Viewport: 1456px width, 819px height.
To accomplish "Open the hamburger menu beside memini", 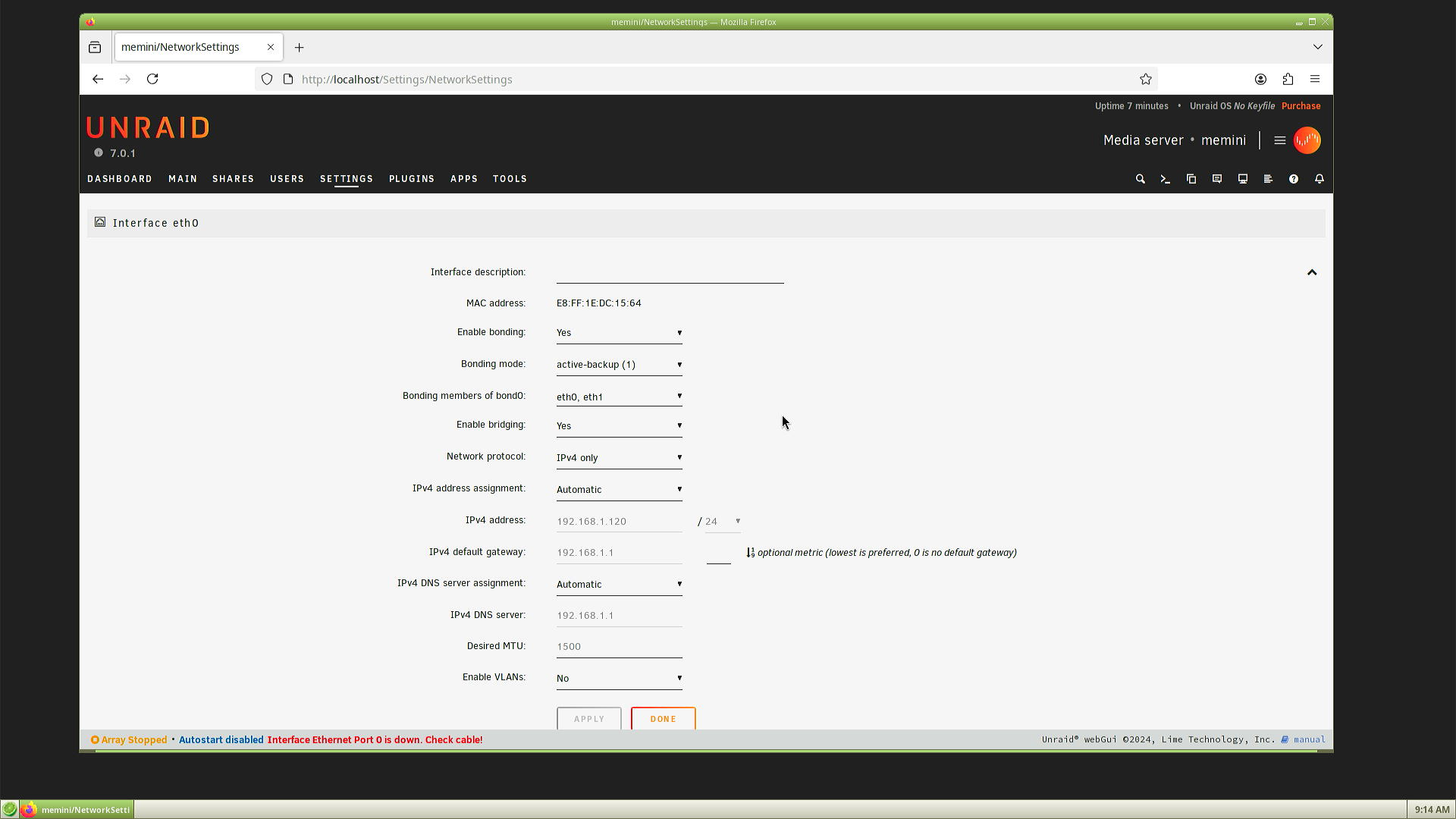I will (1280, 140).
